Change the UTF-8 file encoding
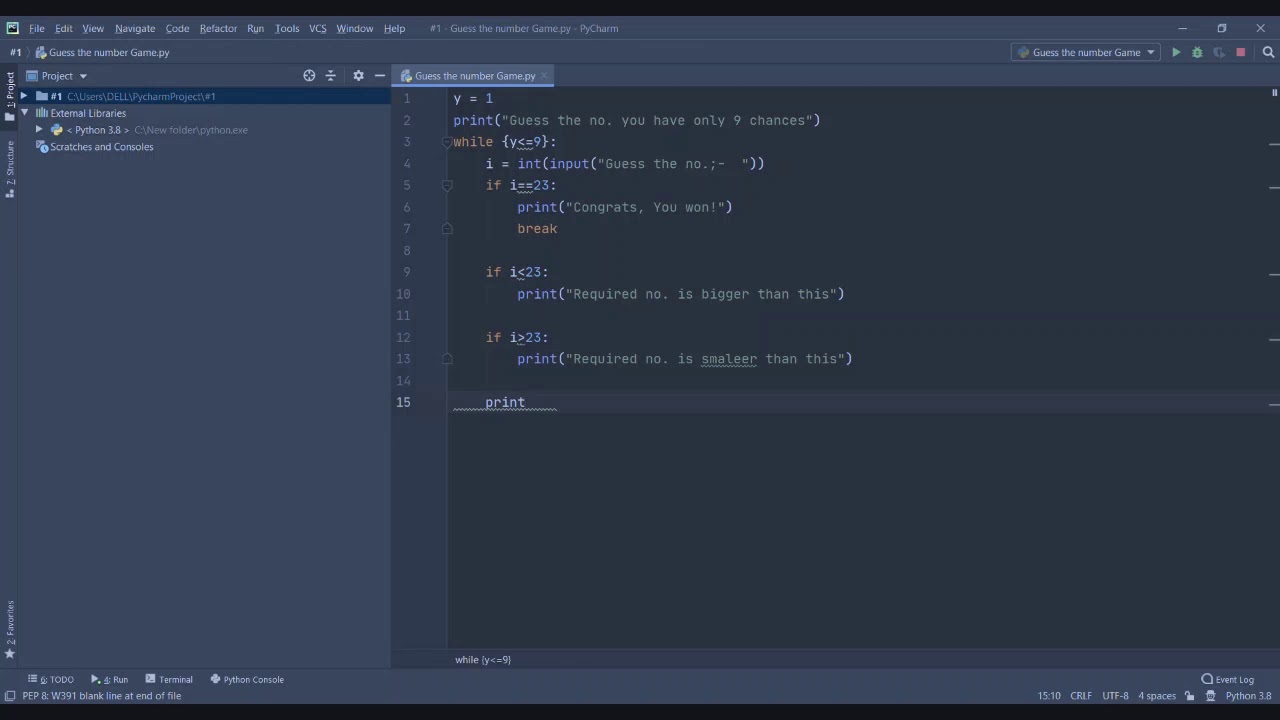Screen dimensions: 1280x720 [1115, 695]
